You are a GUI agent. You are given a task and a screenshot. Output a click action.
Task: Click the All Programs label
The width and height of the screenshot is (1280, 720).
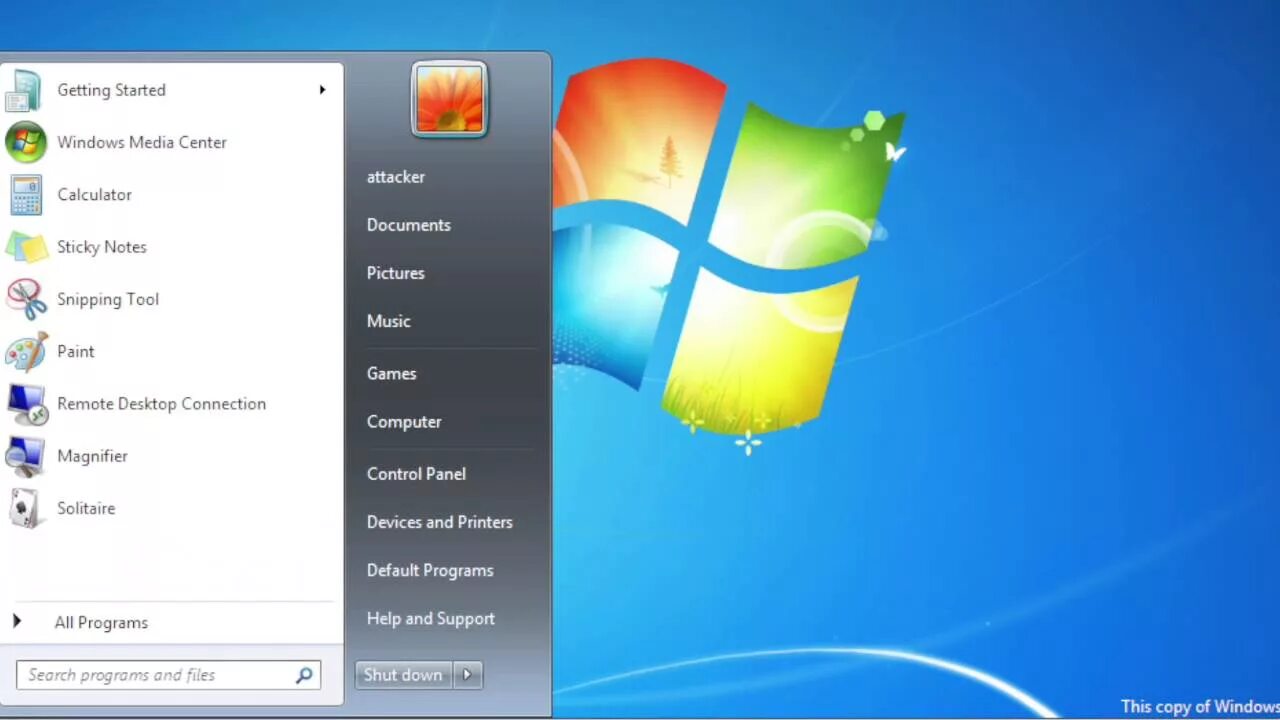(x=101, y=622)
